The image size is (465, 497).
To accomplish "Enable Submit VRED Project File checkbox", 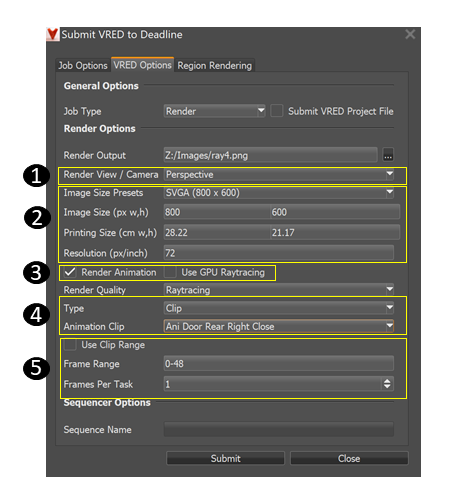I will [x=276, y=111].
